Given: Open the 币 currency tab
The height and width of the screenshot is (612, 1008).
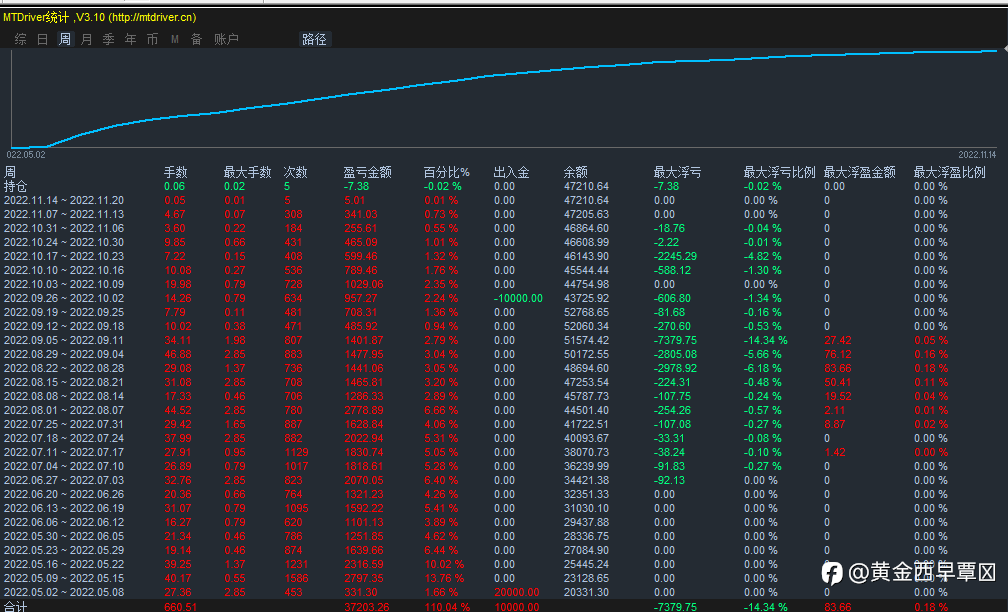Looking at the screenshot, I should click(152, 39).
